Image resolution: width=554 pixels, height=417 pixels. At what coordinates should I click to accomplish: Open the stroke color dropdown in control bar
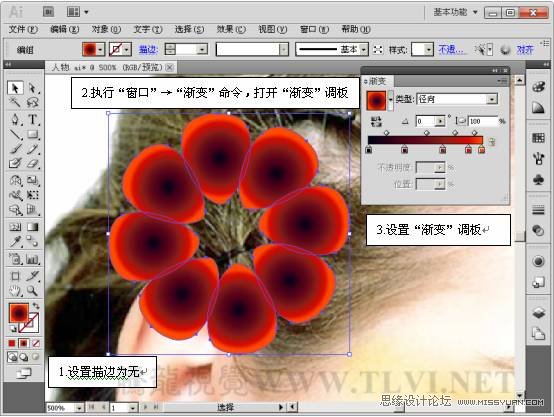pyautogui.click(x=127, y=49)
